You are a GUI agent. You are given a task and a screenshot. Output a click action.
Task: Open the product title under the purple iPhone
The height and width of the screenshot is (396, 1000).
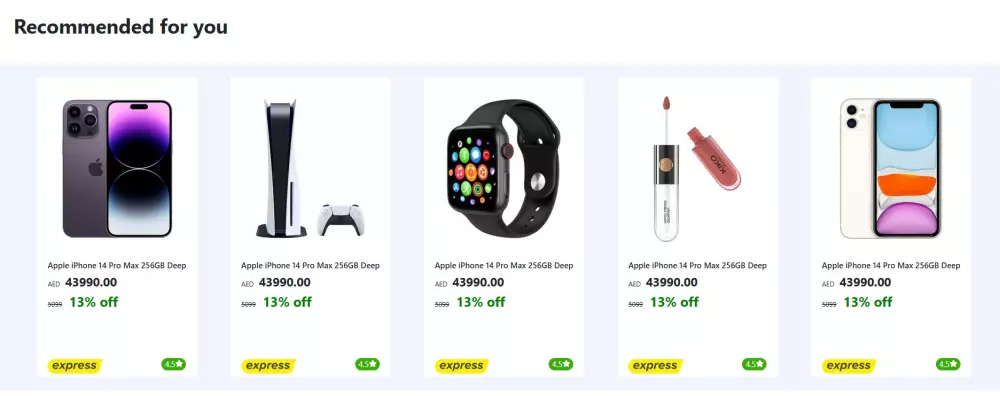click(x=117, y=265)
